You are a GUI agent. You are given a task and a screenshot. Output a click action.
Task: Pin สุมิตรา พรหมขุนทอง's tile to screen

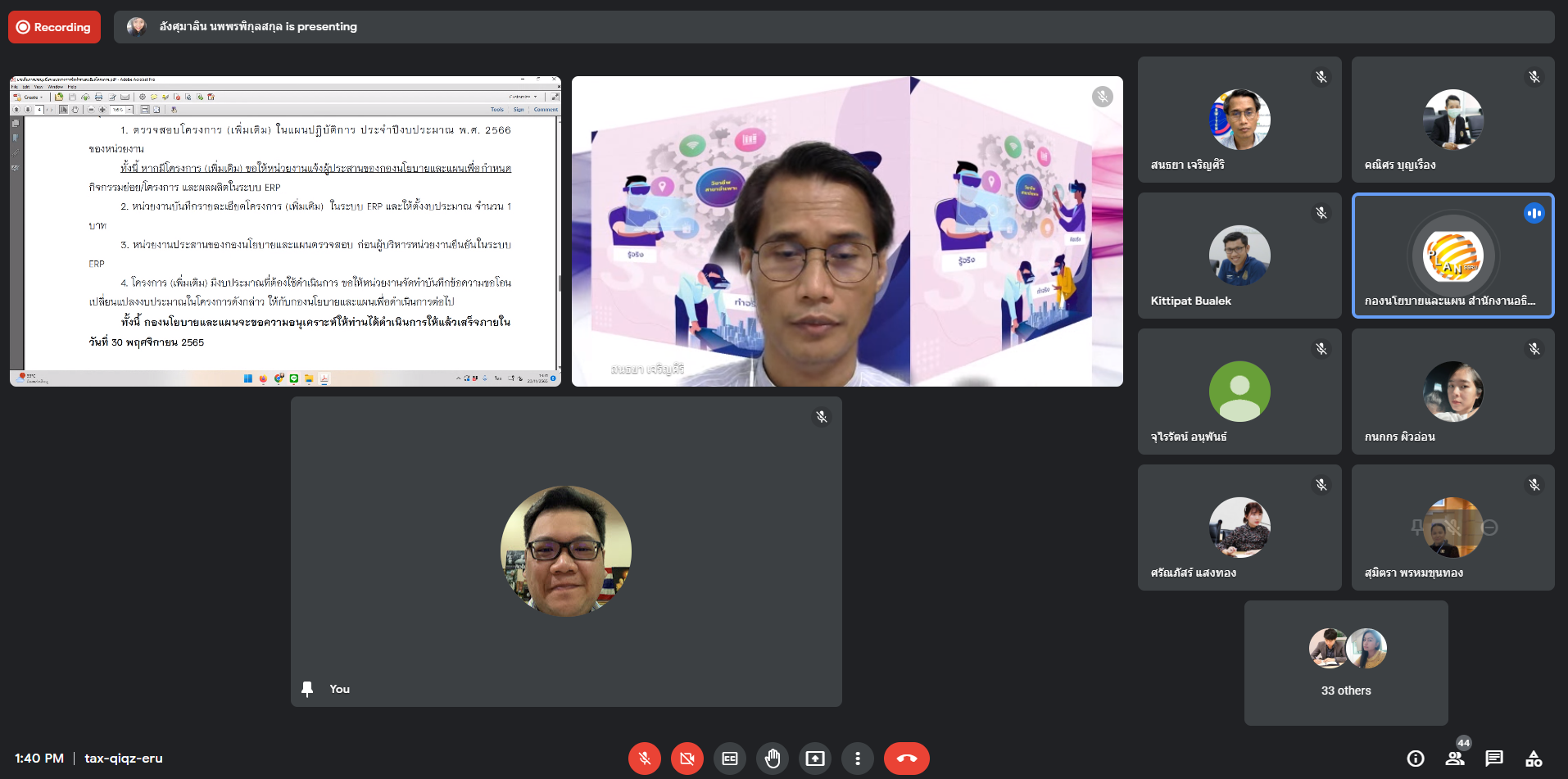(x=1417, y=528)
